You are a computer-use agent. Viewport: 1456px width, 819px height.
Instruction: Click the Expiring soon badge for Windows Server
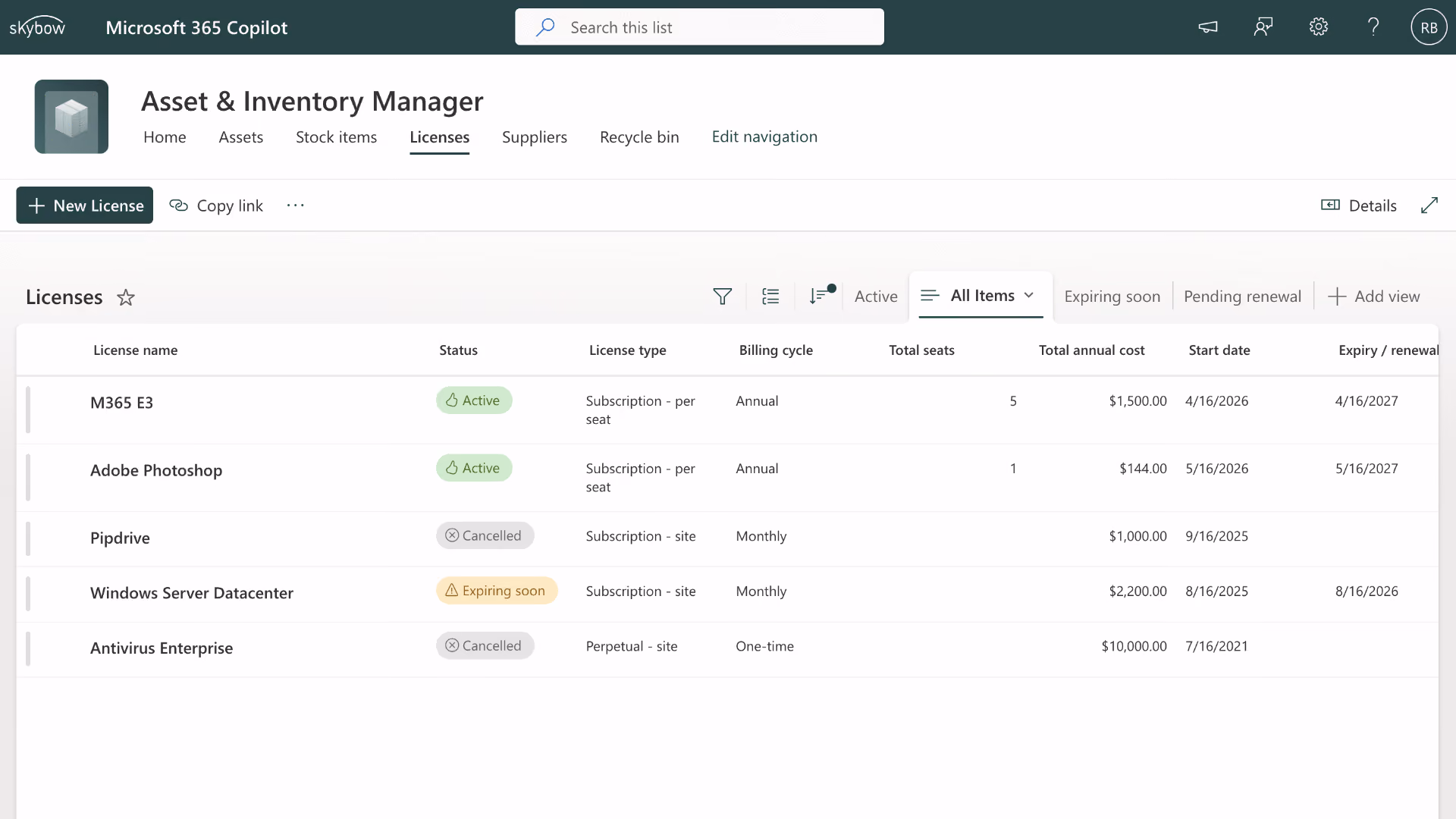pyautogui.click(x=497, y=591)
